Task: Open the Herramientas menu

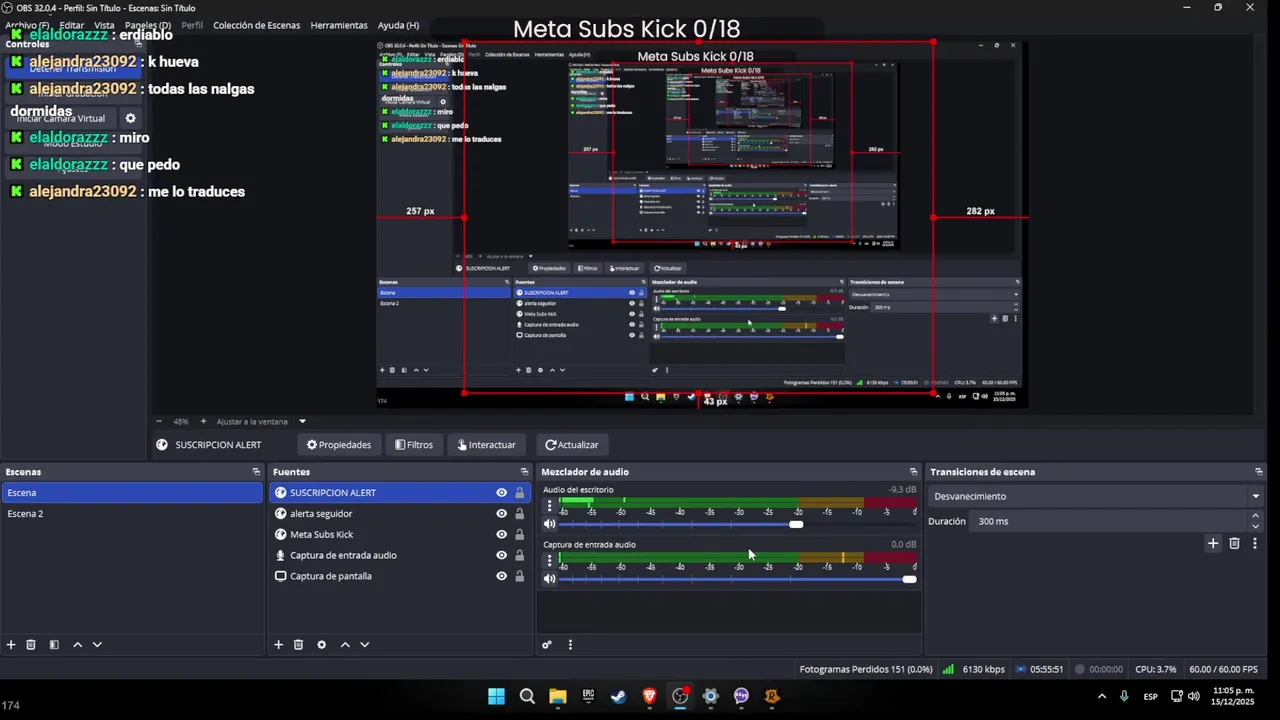Action: pyautogui.click(x=339, y=25)
